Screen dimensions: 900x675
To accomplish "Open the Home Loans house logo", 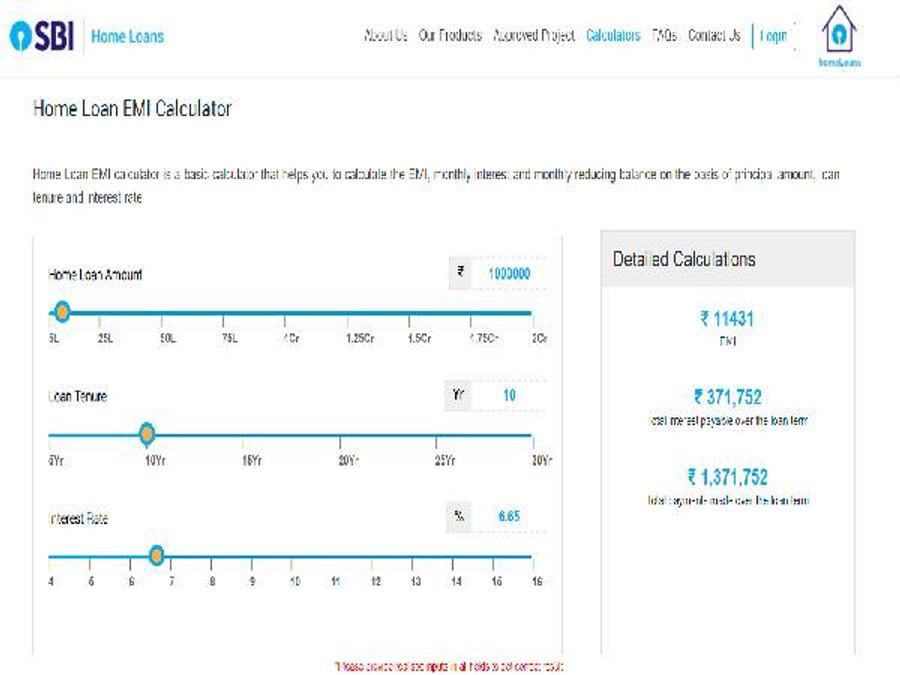I will tap(839, 36).
